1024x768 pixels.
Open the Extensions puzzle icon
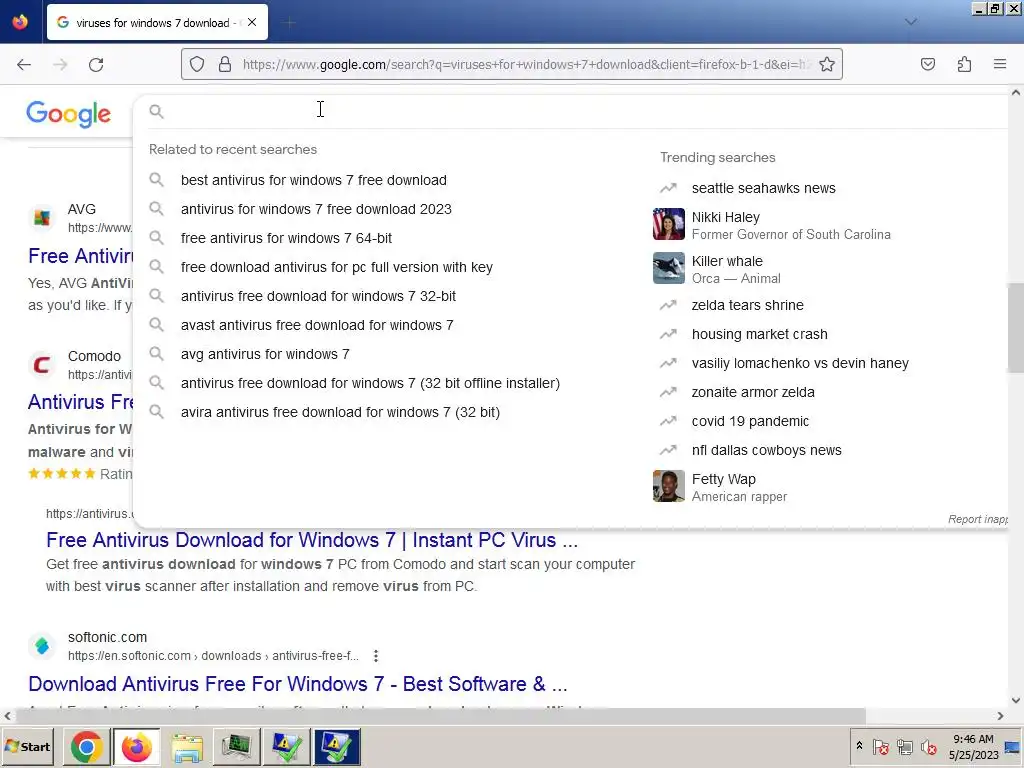964,64
